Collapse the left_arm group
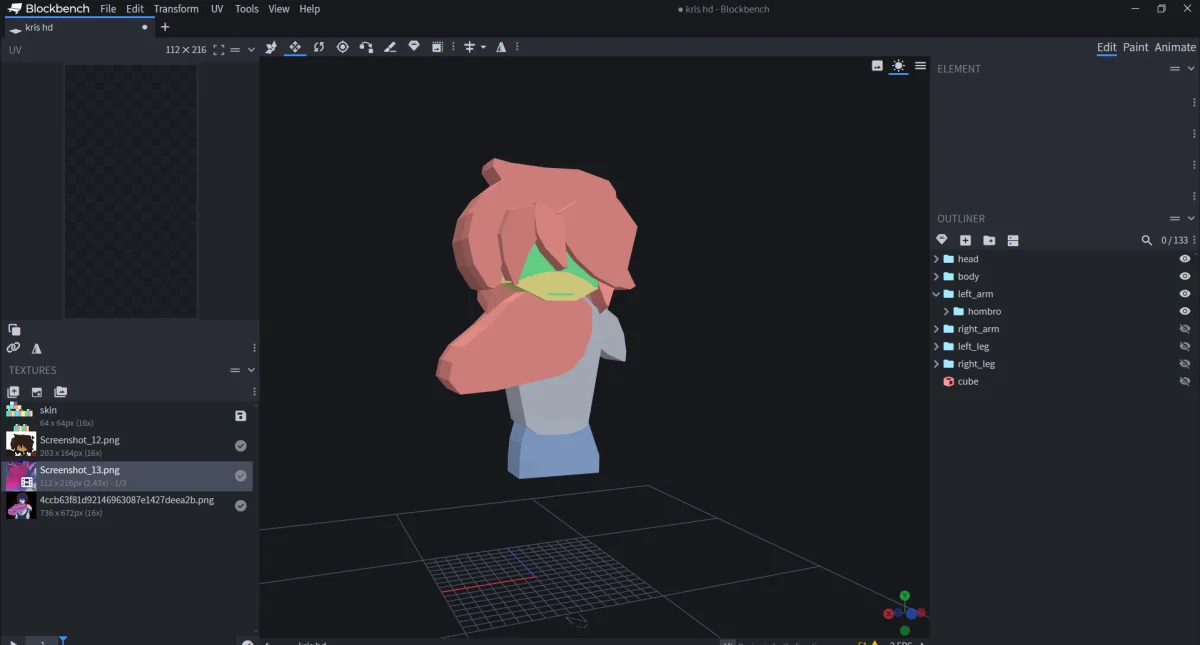The height and width of the screenshot is (645, 1200). [x=937, y=294]
